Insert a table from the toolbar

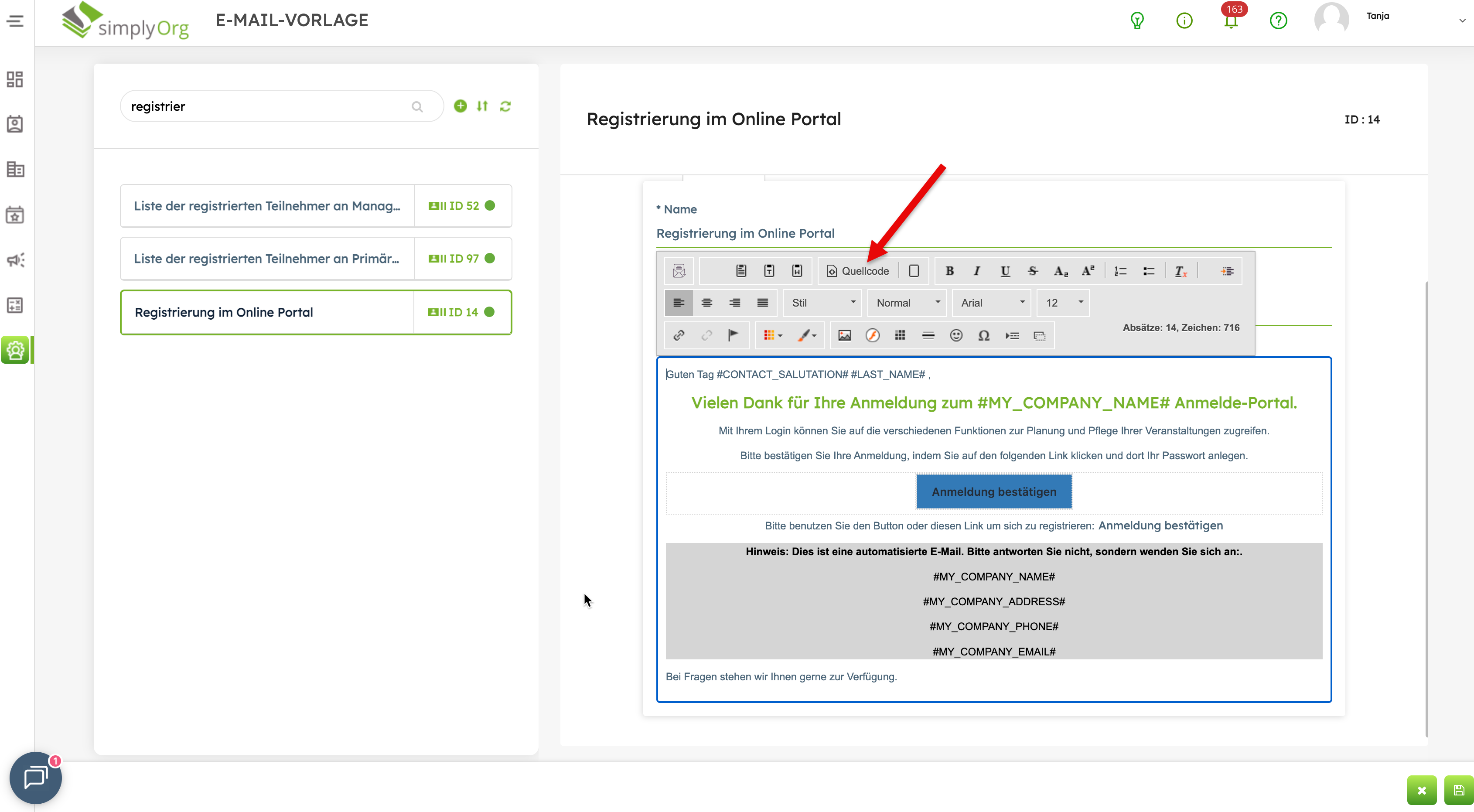(x=900, y=336)
